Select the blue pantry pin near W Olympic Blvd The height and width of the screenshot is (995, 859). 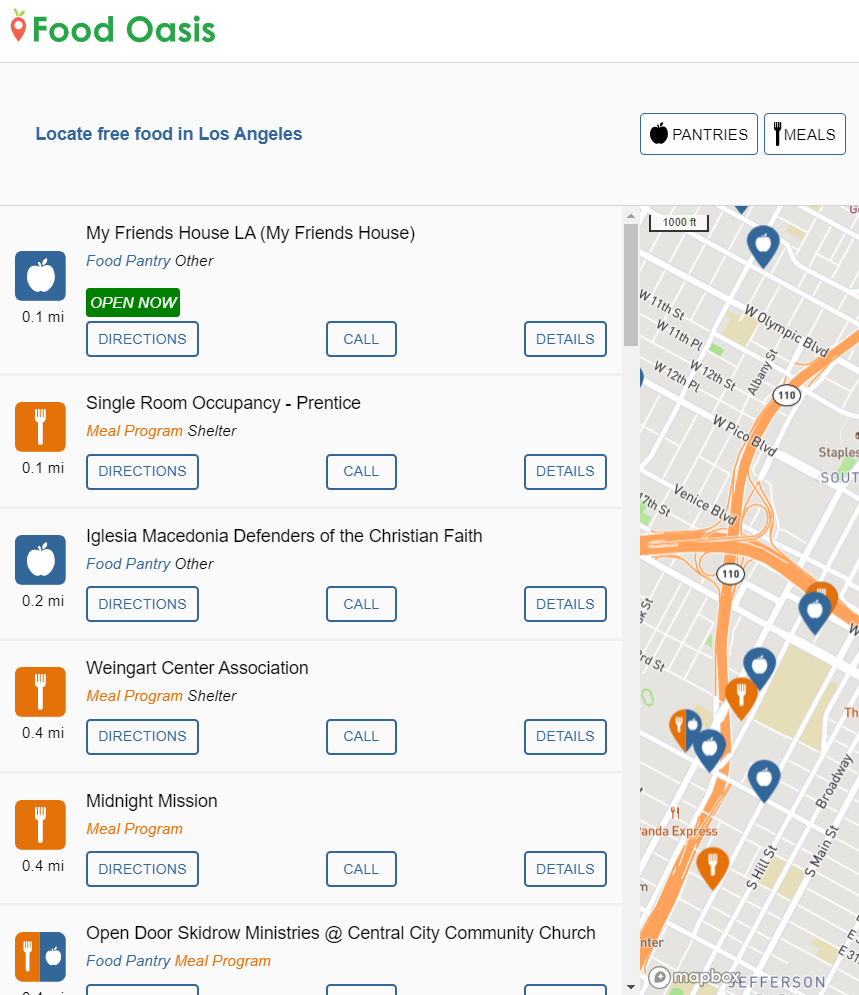coord(763,246)
